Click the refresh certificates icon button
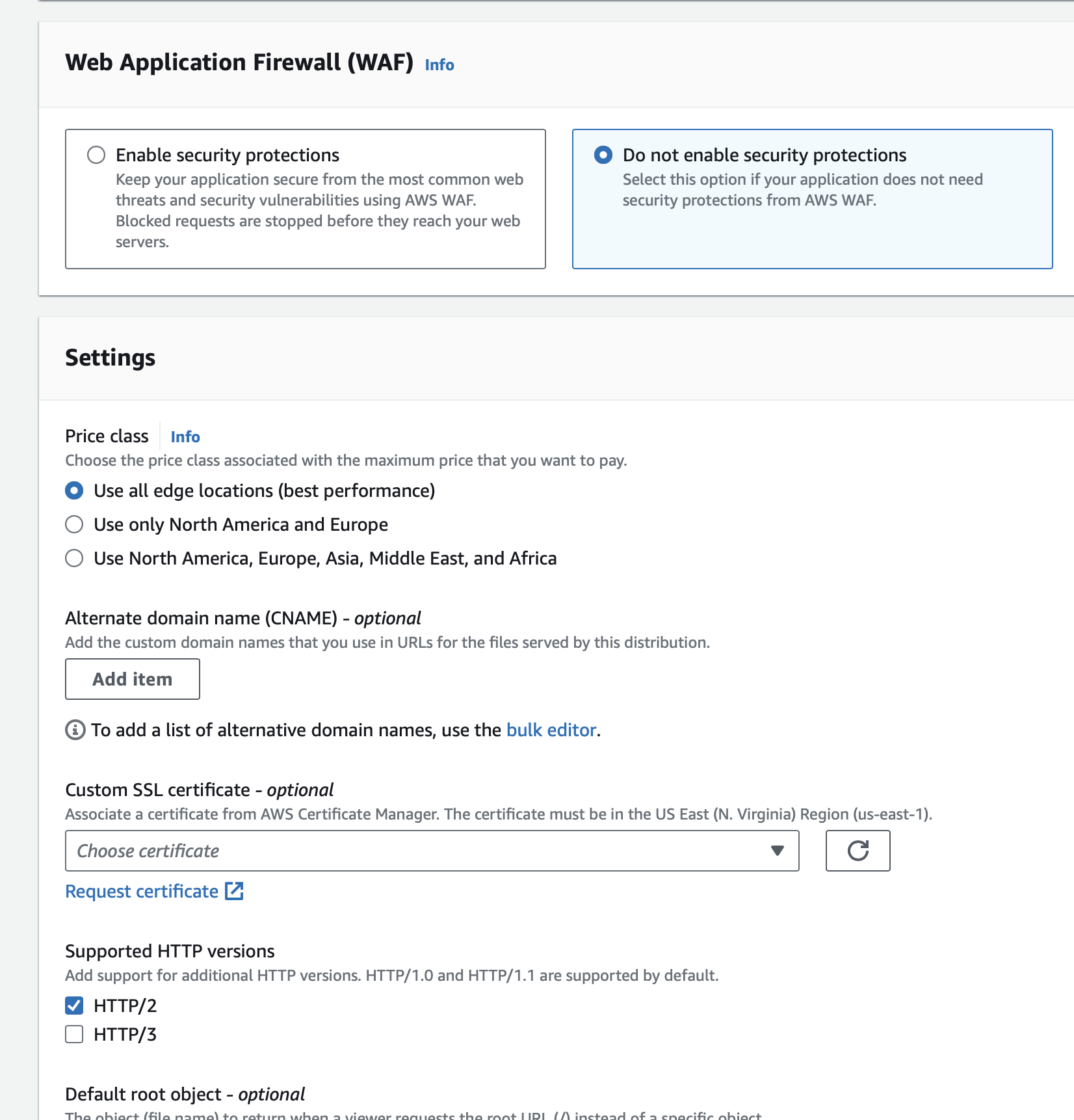 [x=858, y=851]
